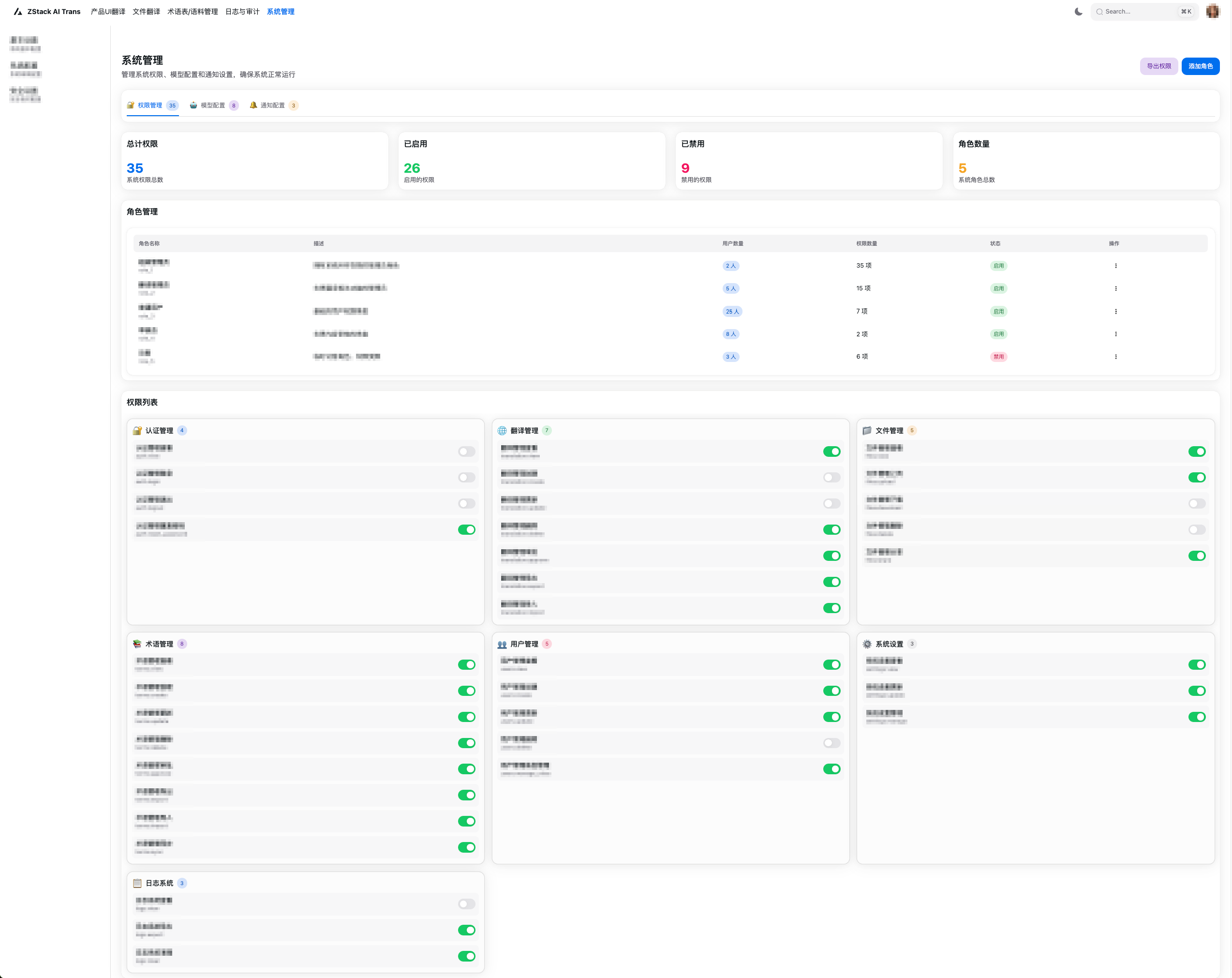1232x978 pixels.
Task: Switch to the 通知配置 tab
Action: point(274,105)
